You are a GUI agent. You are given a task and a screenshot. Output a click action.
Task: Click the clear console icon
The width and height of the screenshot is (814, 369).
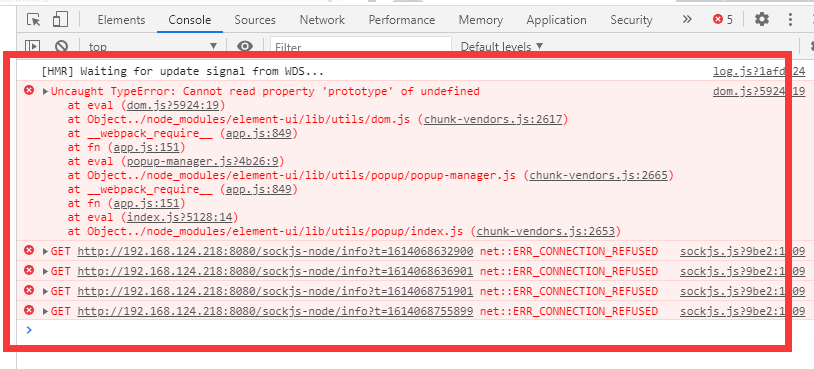point(62,46)
